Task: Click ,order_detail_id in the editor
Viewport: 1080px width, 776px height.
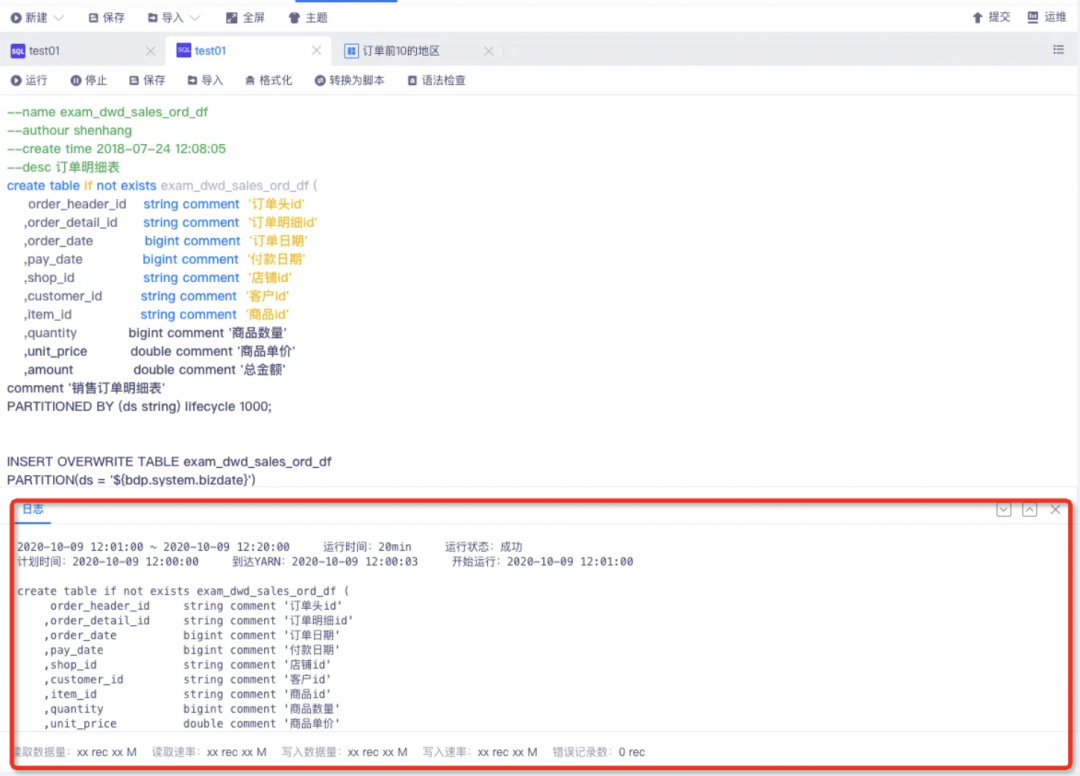Action: pos(71,222)
